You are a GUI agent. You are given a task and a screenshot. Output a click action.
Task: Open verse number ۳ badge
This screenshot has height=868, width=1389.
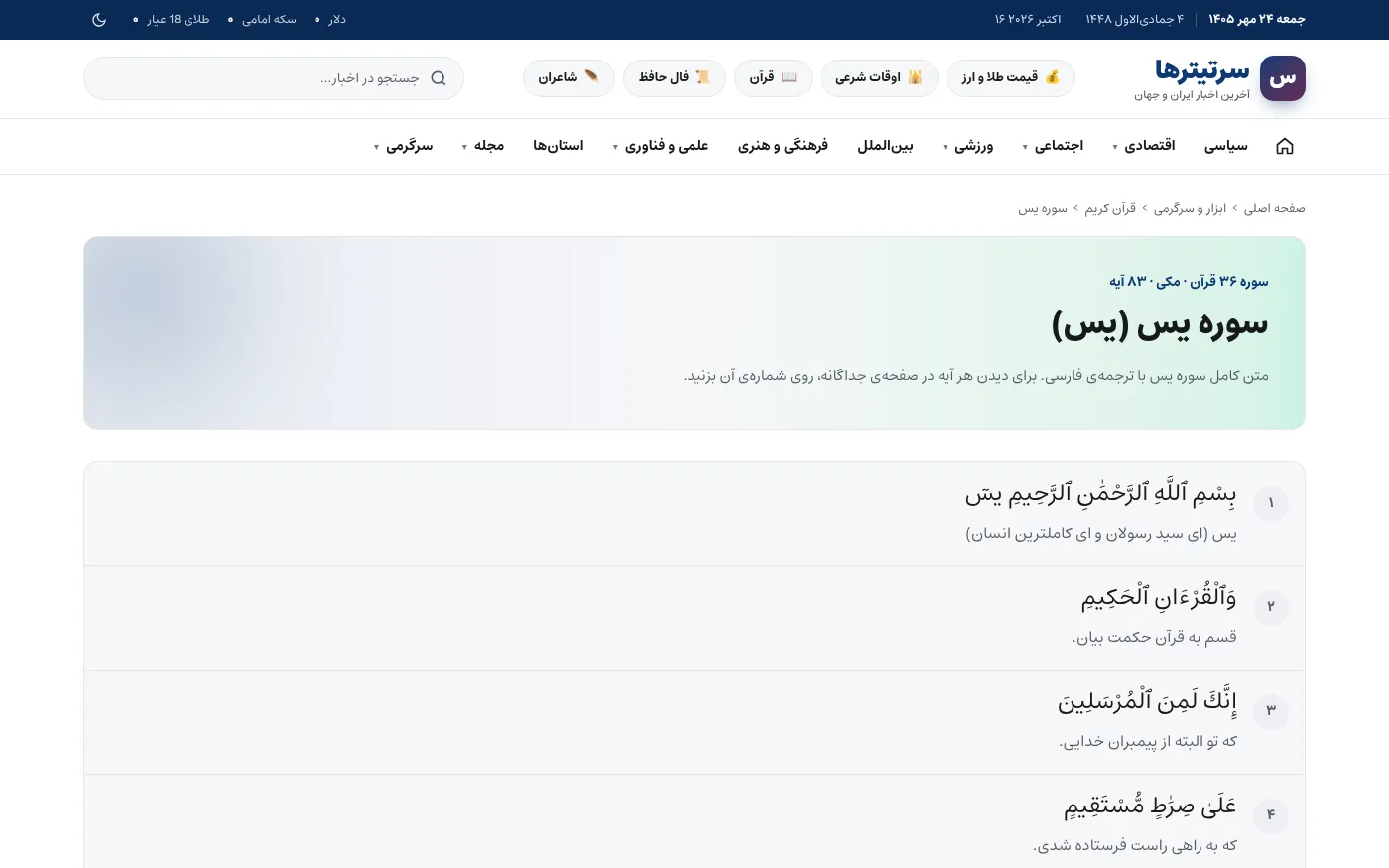click(x=1271, y=711)
